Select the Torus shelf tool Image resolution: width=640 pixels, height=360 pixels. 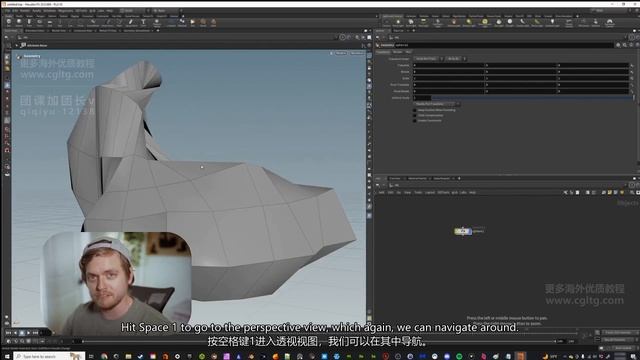[40, 22]
